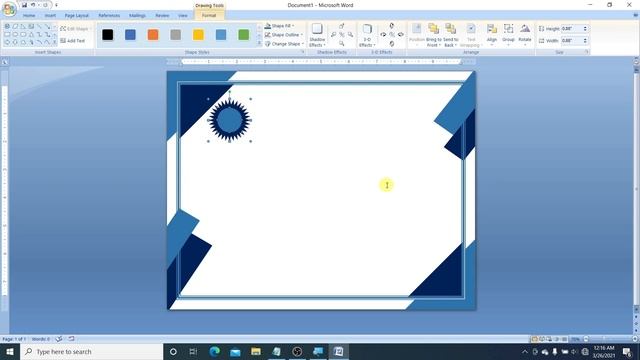The image size is (640, 360).
Task: Open Task View on taskbar
Action: (x=193, y=351)
